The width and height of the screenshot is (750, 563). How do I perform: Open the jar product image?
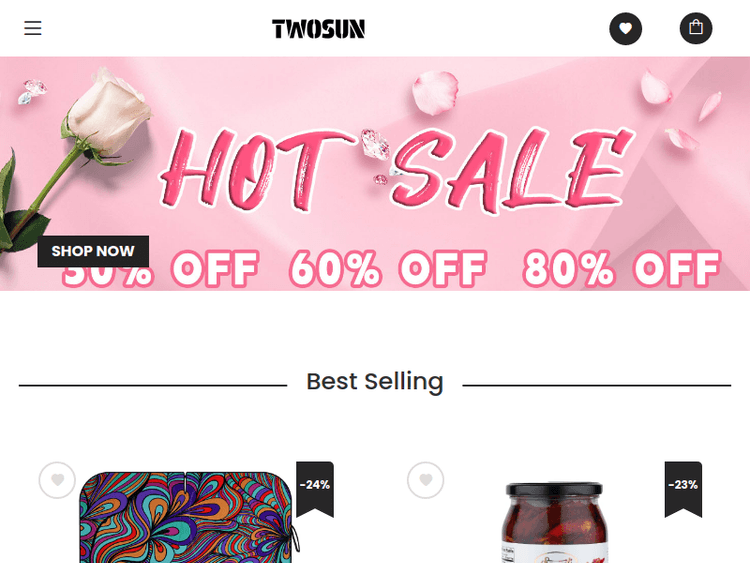coord(554,522)
